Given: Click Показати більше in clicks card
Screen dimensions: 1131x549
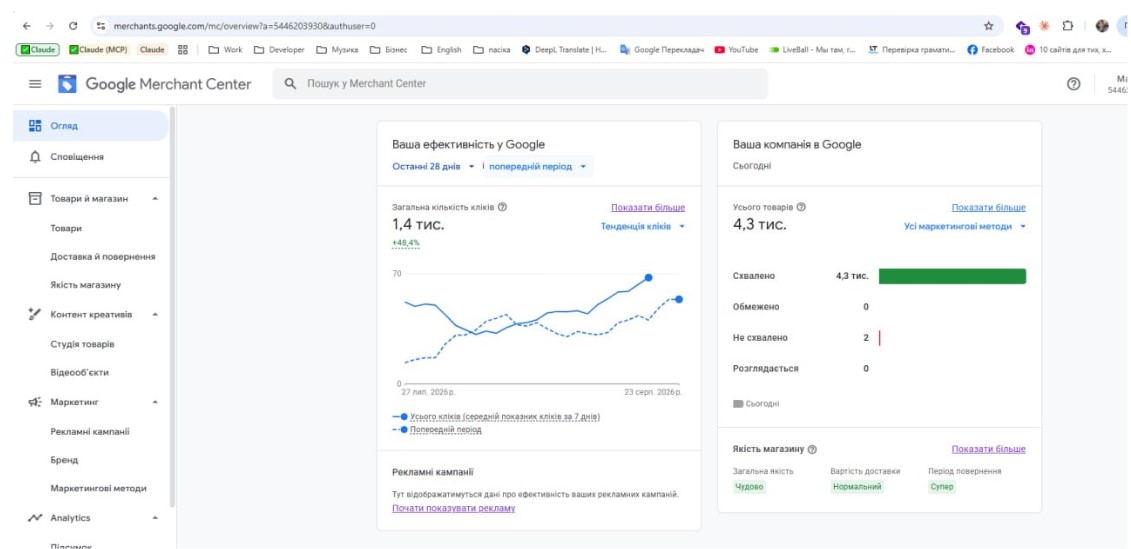Looking at the screenshot, I should pyautogui.click(x=648, y=208).
